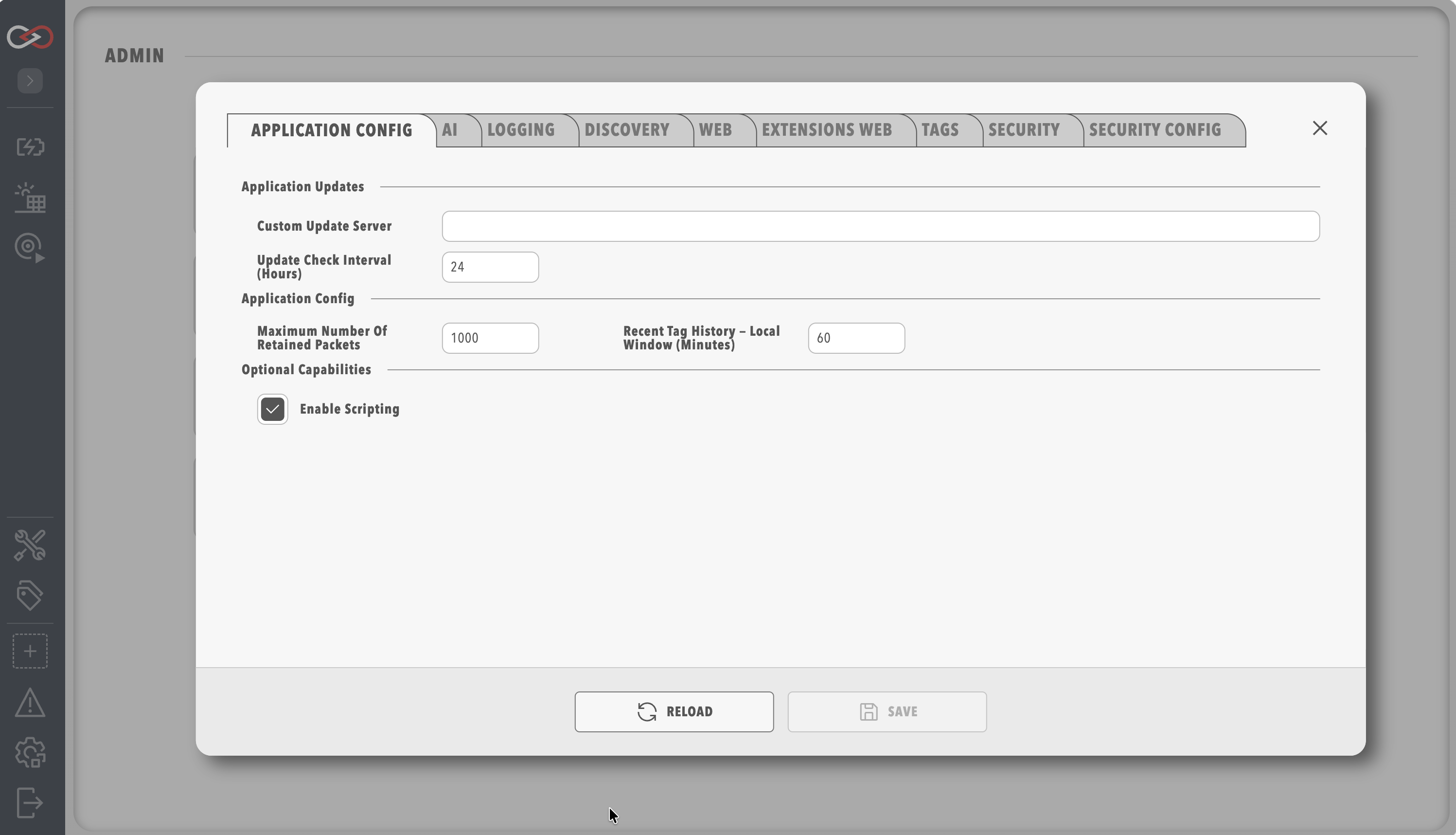
Task: Click the Optional Capabilities section heading
Action: 306,369
